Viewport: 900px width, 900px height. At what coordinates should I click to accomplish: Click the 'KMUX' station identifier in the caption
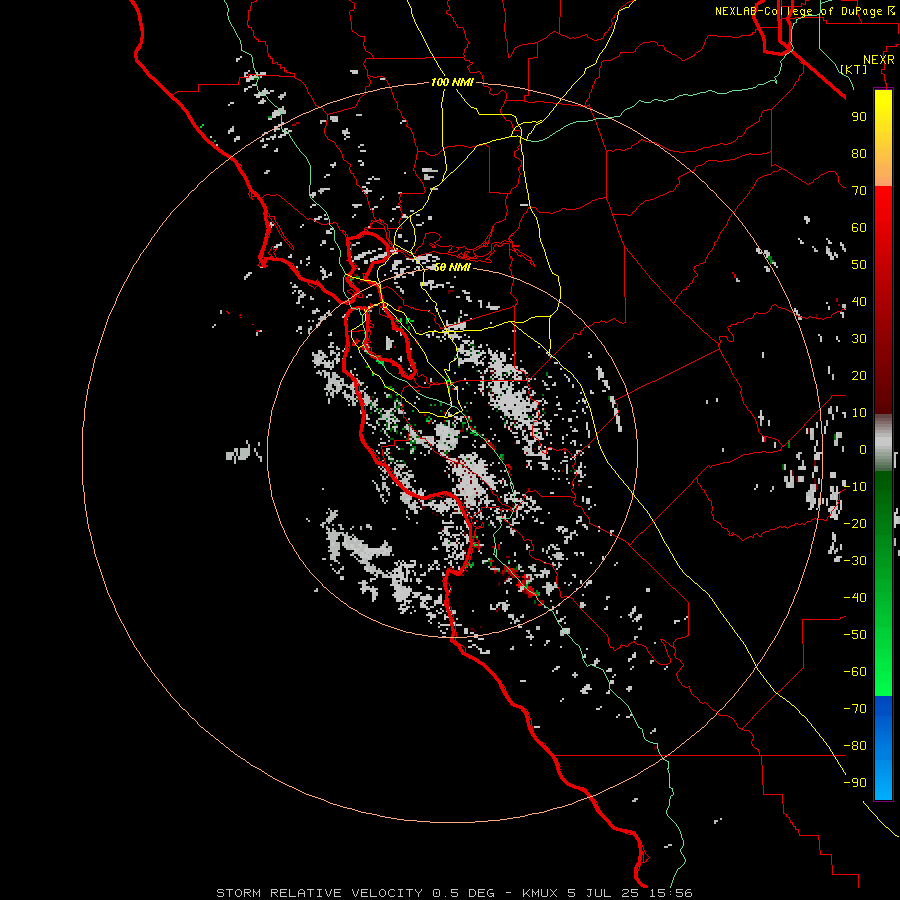(x=541, y=893)
